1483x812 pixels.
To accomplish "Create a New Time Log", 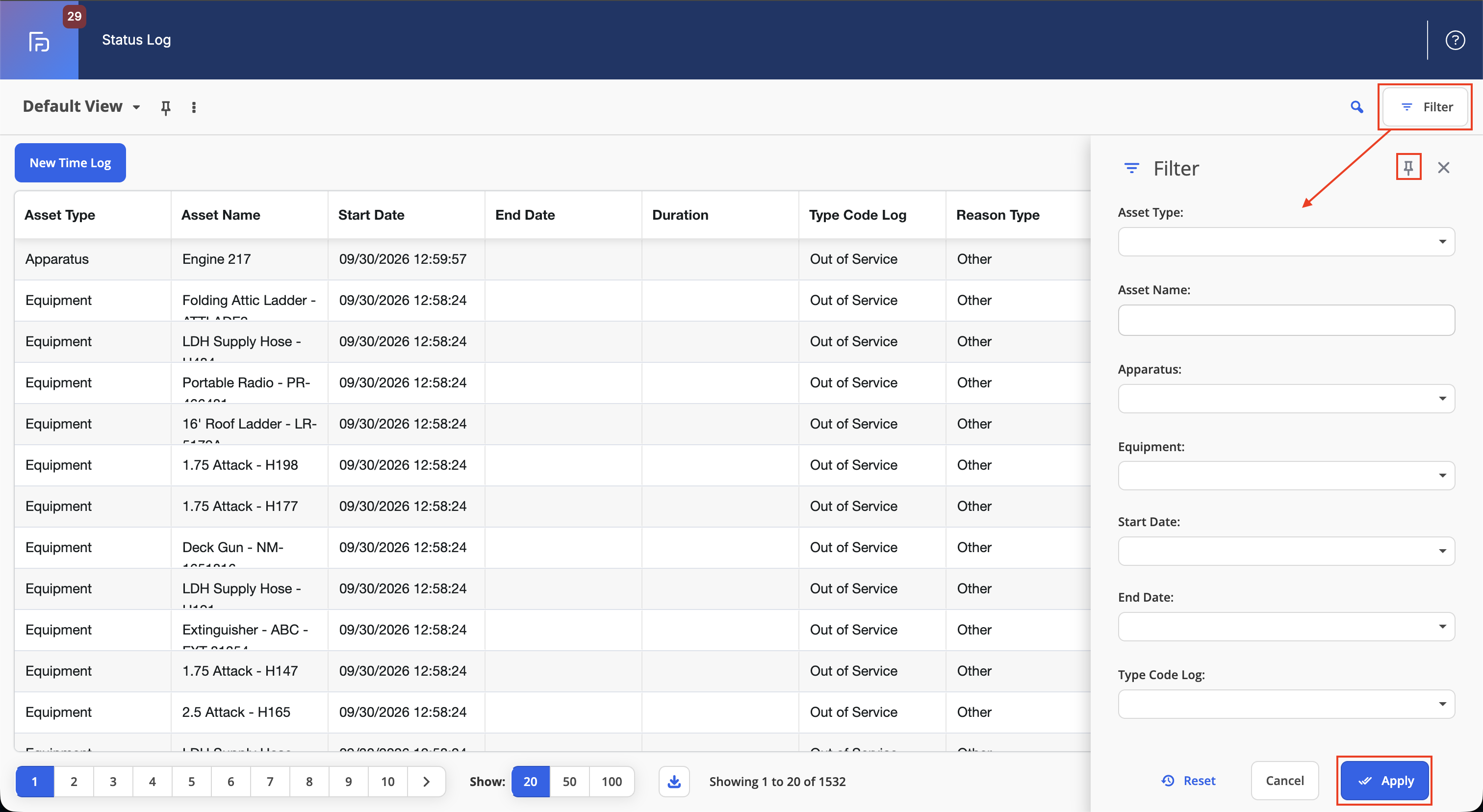I will pyautogui.click(x=70, y=163).
